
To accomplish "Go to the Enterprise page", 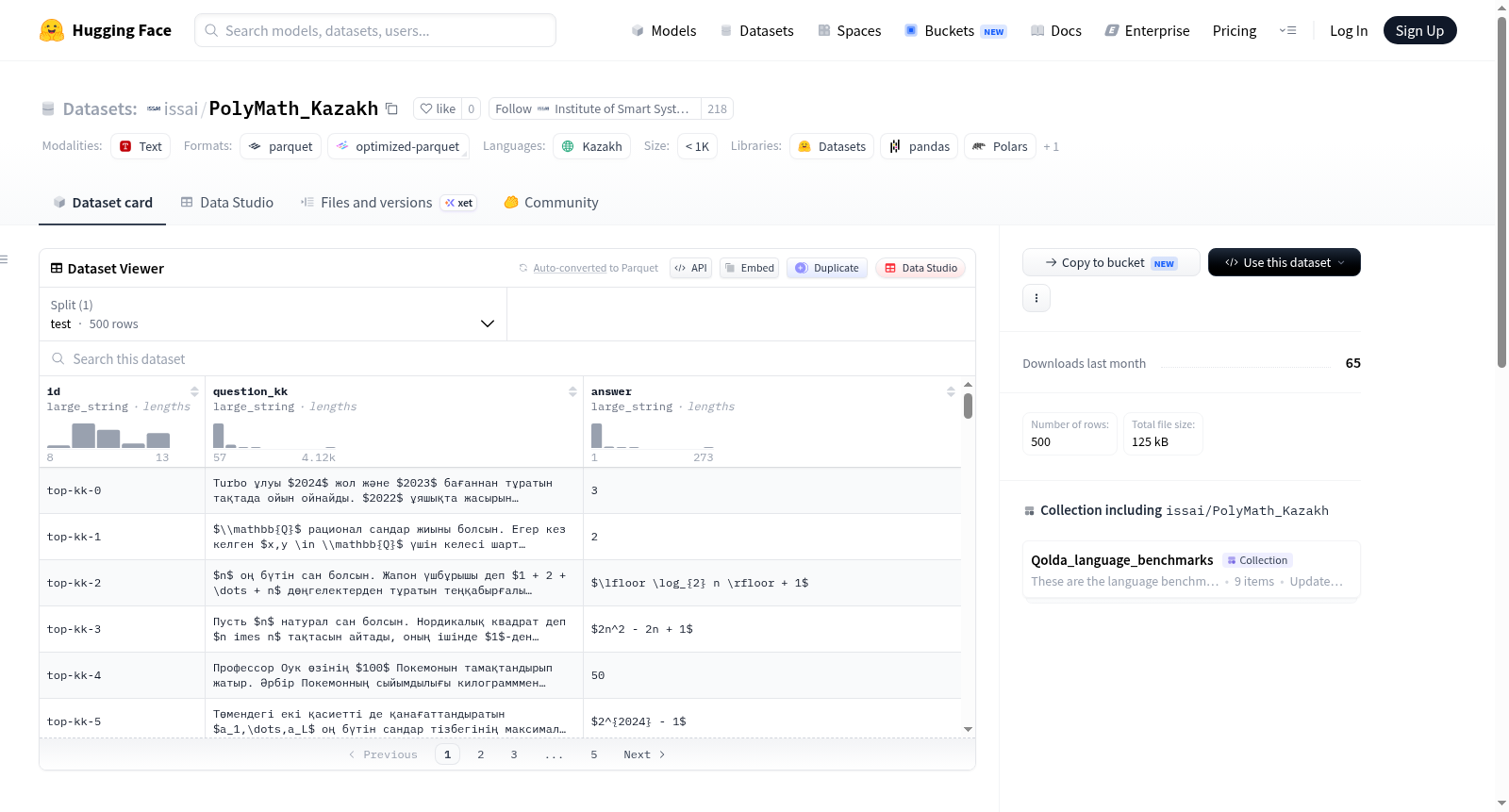I will coord(1147,30).
